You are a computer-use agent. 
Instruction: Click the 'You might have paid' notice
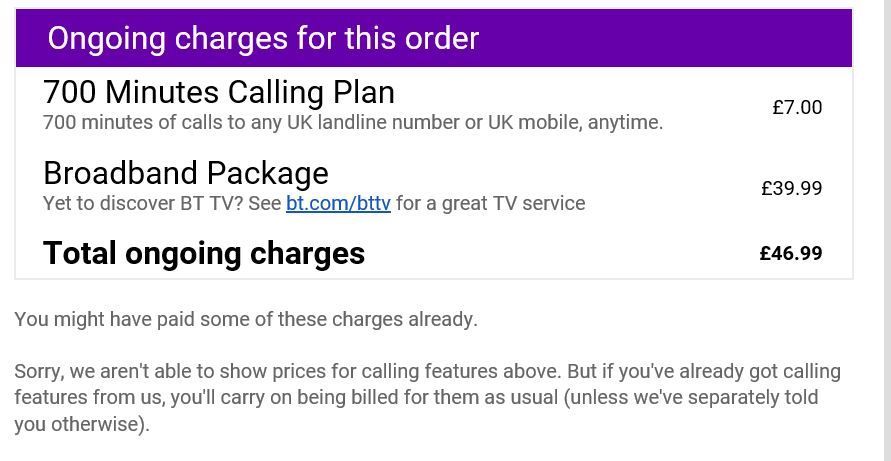pyautogui.click(x=246, y=319)
